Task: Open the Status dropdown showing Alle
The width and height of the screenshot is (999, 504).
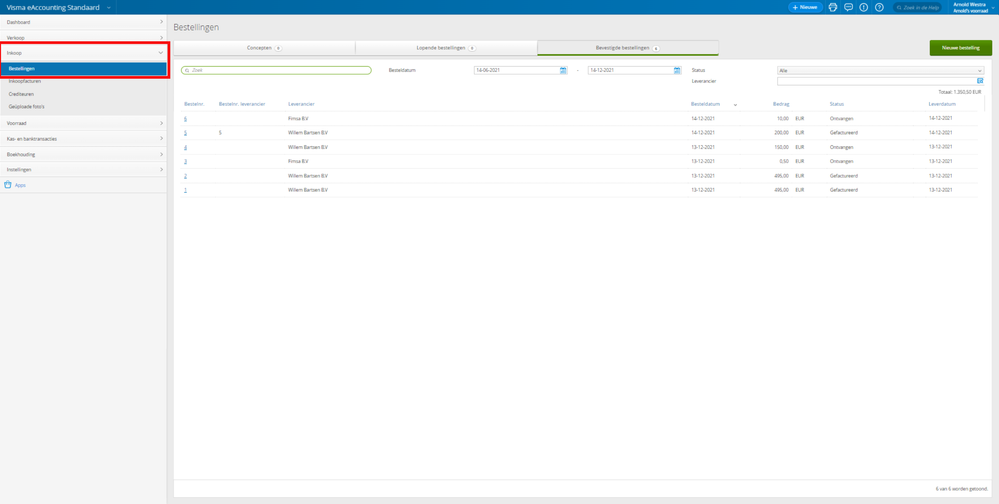Action: click(880, 70)
